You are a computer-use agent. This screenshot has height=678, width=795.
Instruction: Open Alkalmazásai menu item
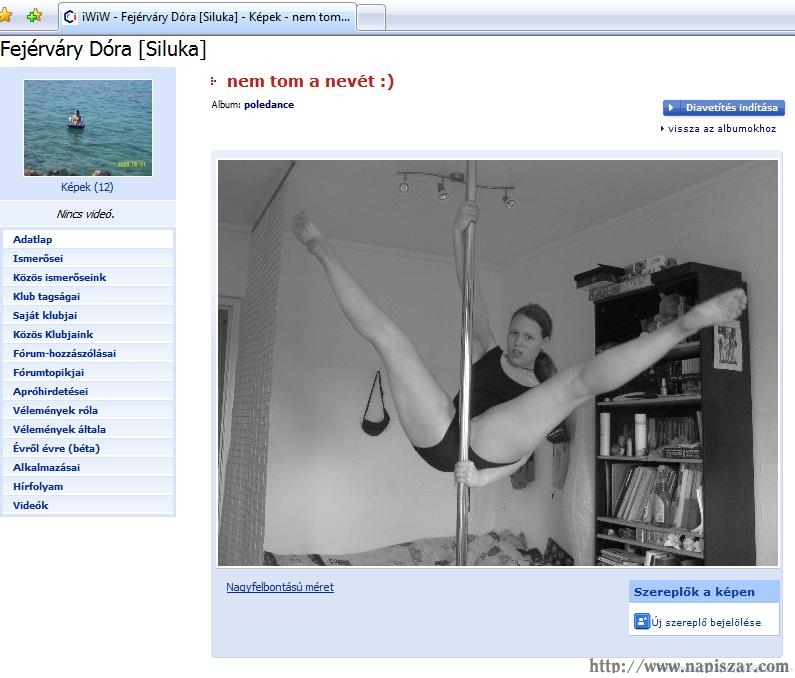click(x=88, y=468)
